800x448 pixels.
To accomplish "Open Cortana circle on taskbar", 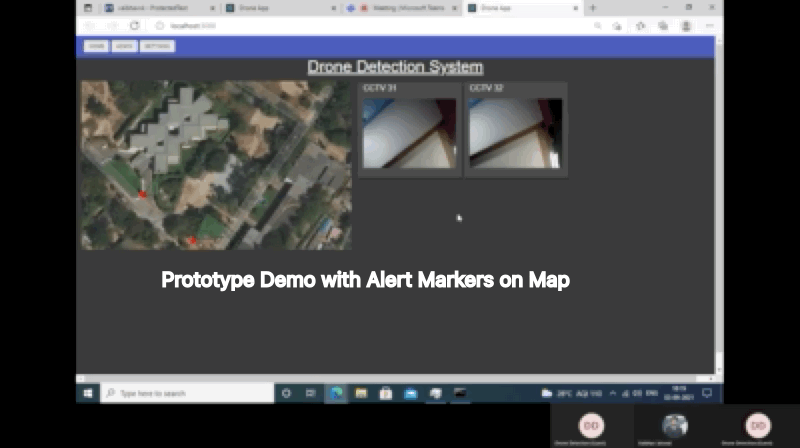I will point(286,393).
